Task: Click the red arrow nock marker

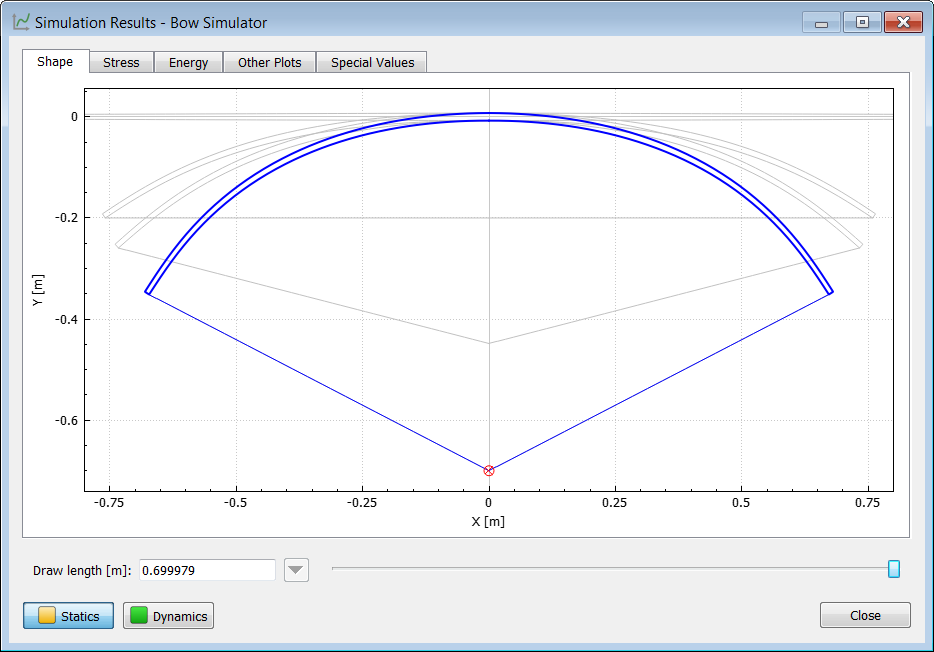Action: 488,470
